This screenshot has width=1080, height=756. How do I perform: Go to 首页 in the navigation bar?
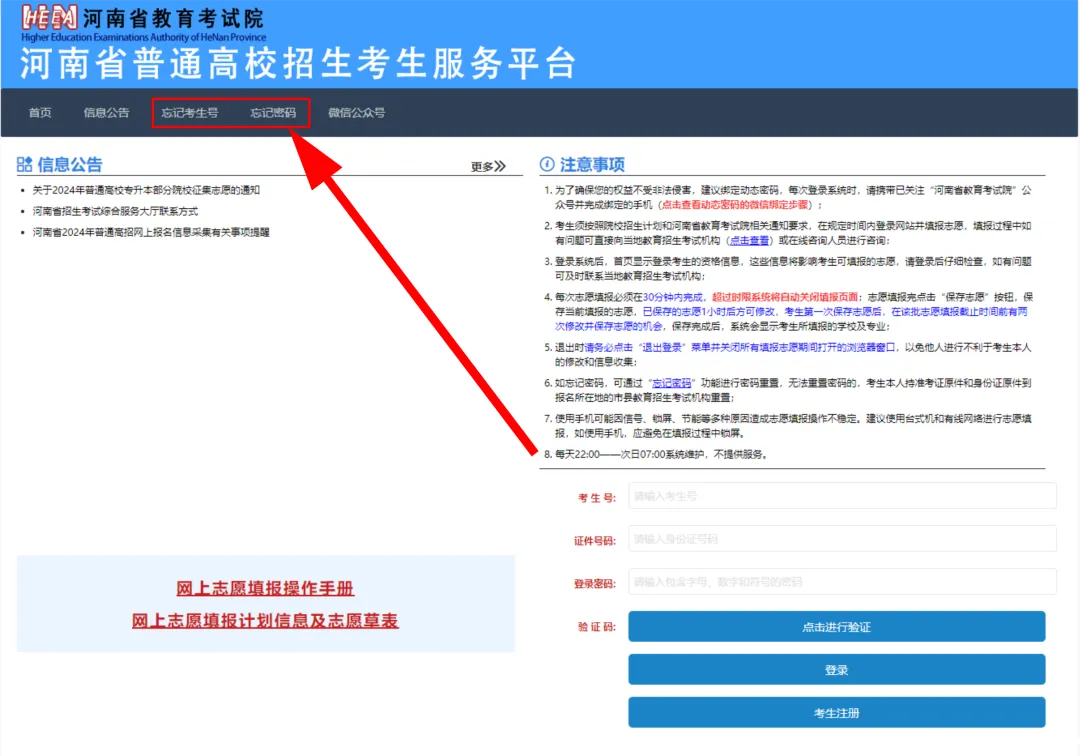40,113
